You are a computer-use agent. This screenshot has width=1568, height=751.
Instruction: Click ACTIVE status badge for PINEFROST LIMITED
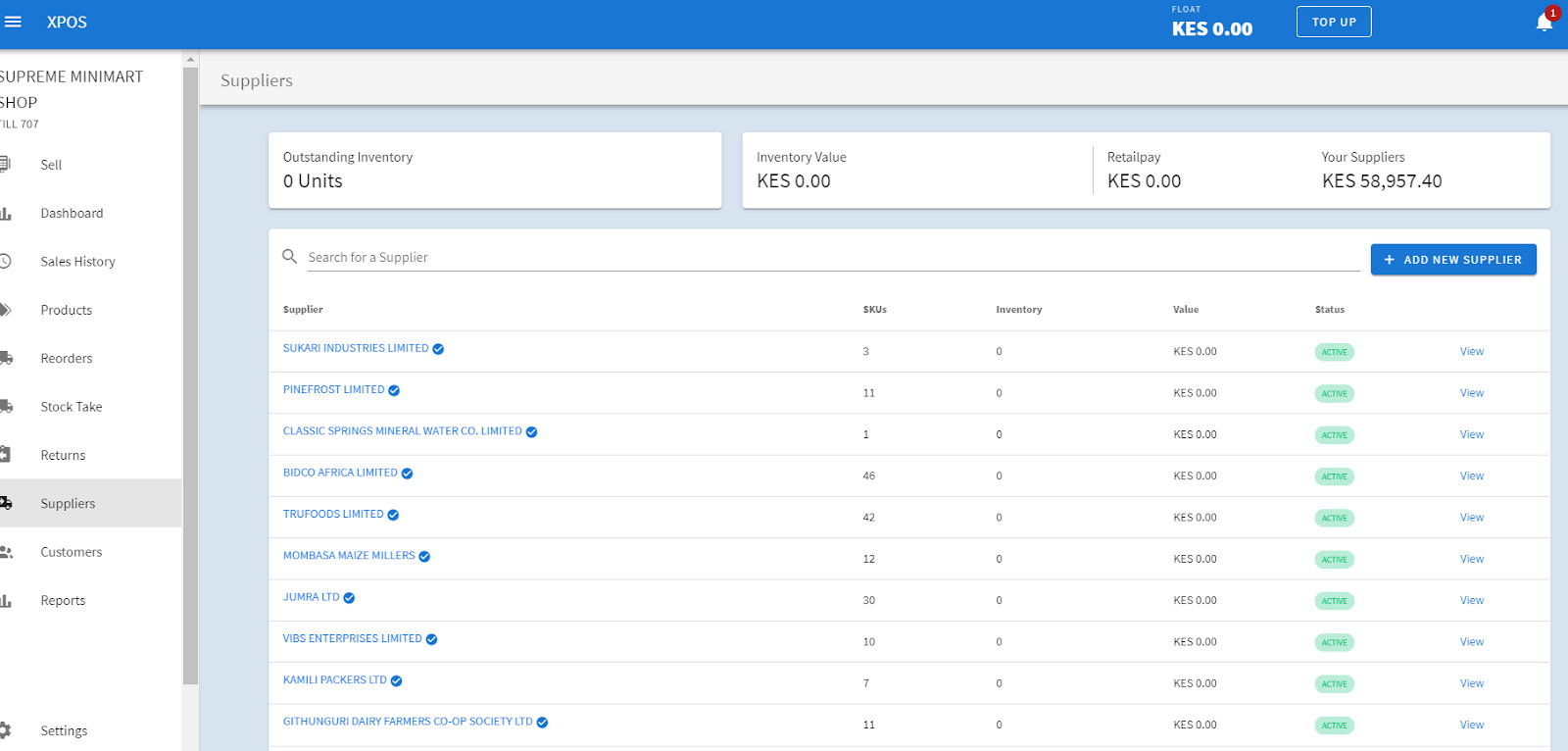(1334, 393)
